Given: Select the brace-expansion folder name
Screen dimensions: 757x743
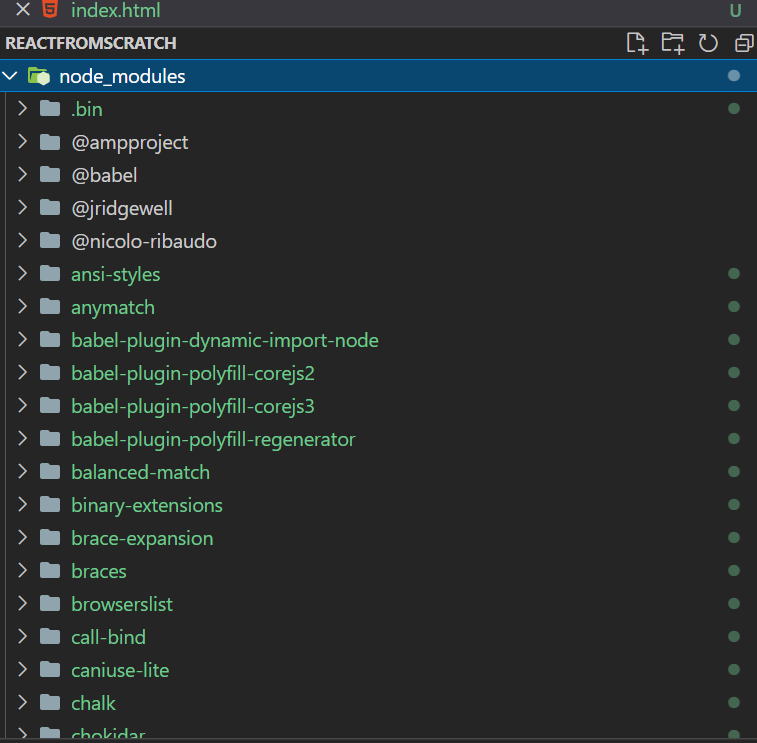Looking at the screenshot, I should (142, 539).
